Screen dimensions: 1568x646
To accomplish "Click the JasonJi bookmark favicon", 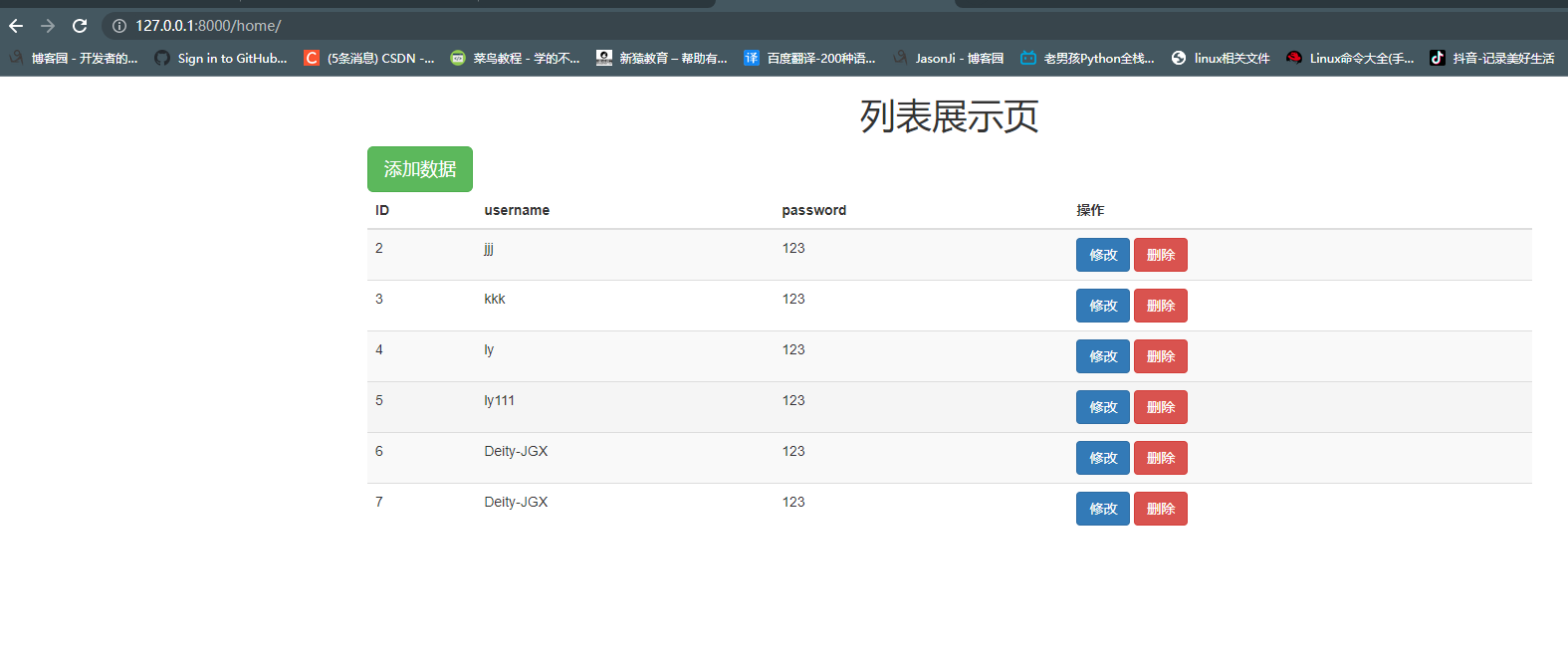I will tap(900, 59).
